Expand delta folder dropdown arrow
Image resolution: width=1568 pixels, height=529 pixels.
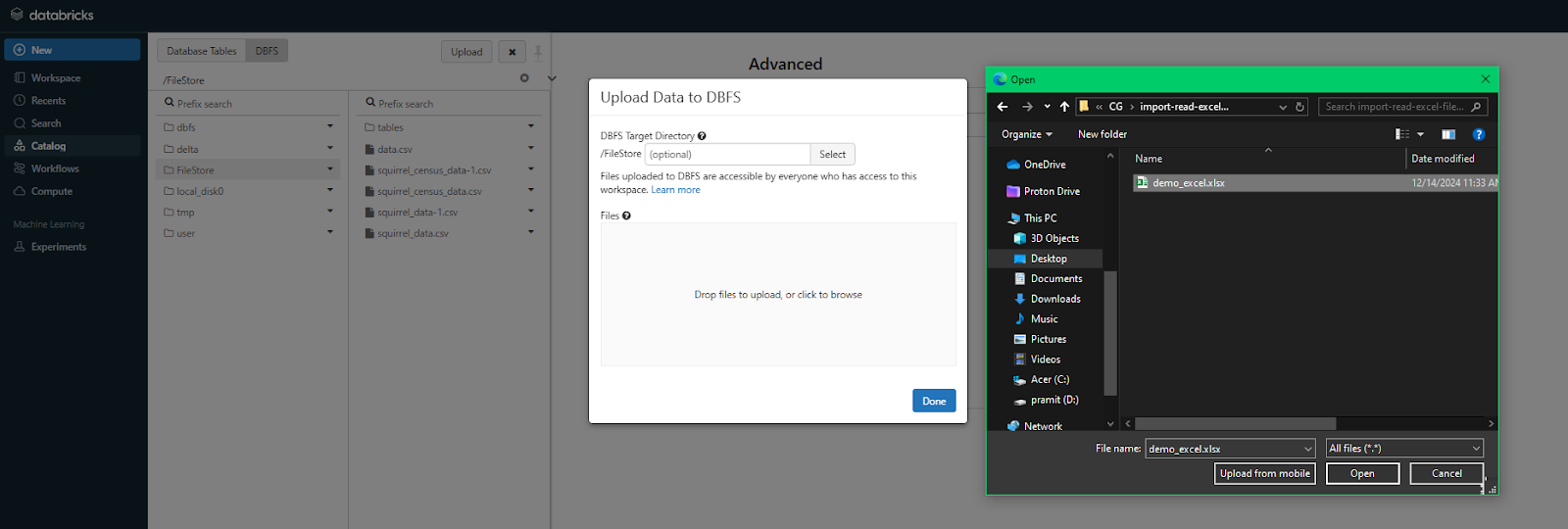[x=330, y=148]
